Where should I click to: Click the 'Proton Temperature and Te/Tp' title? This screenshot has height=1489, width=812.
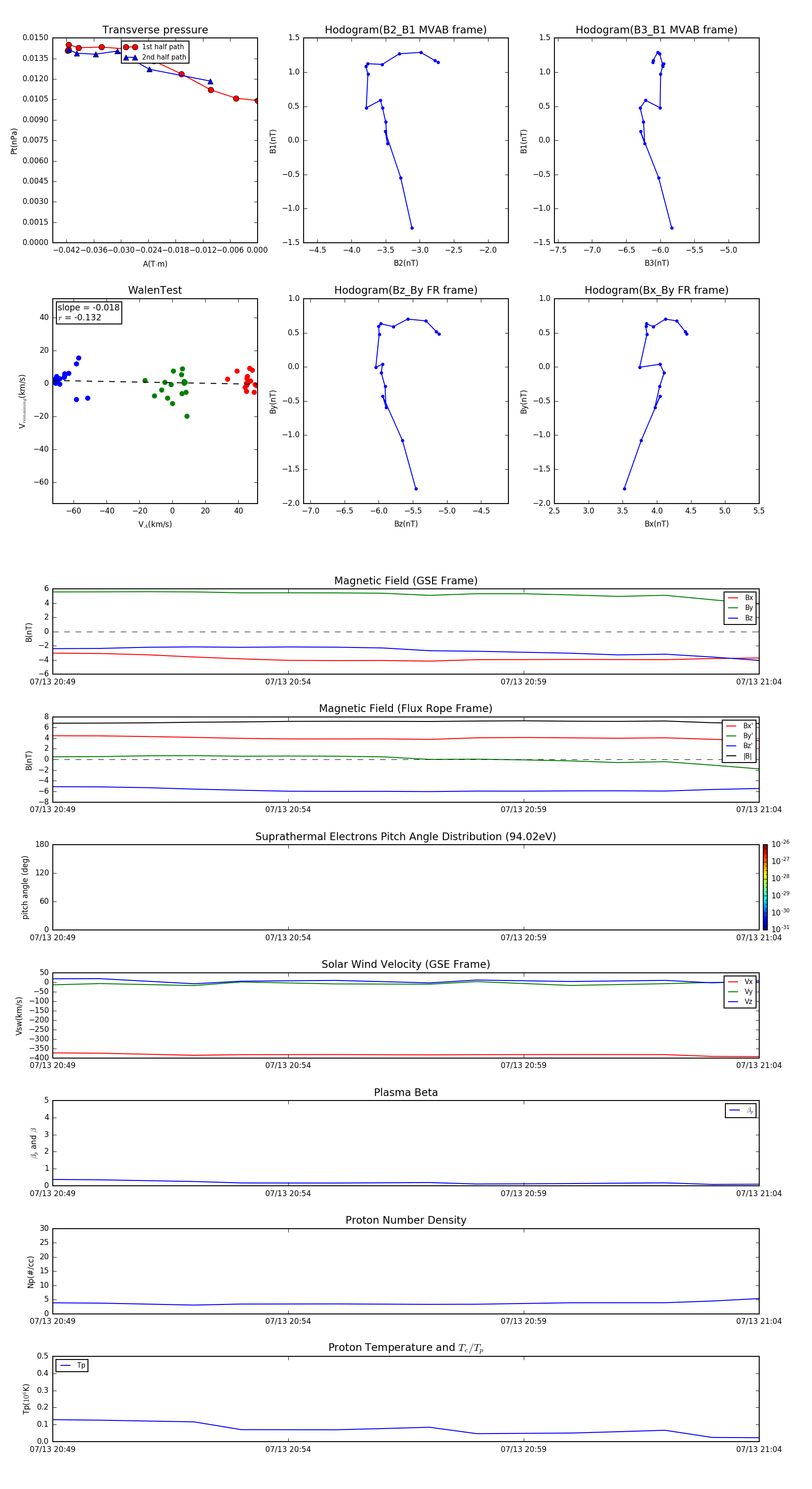tap(406, 1348)
